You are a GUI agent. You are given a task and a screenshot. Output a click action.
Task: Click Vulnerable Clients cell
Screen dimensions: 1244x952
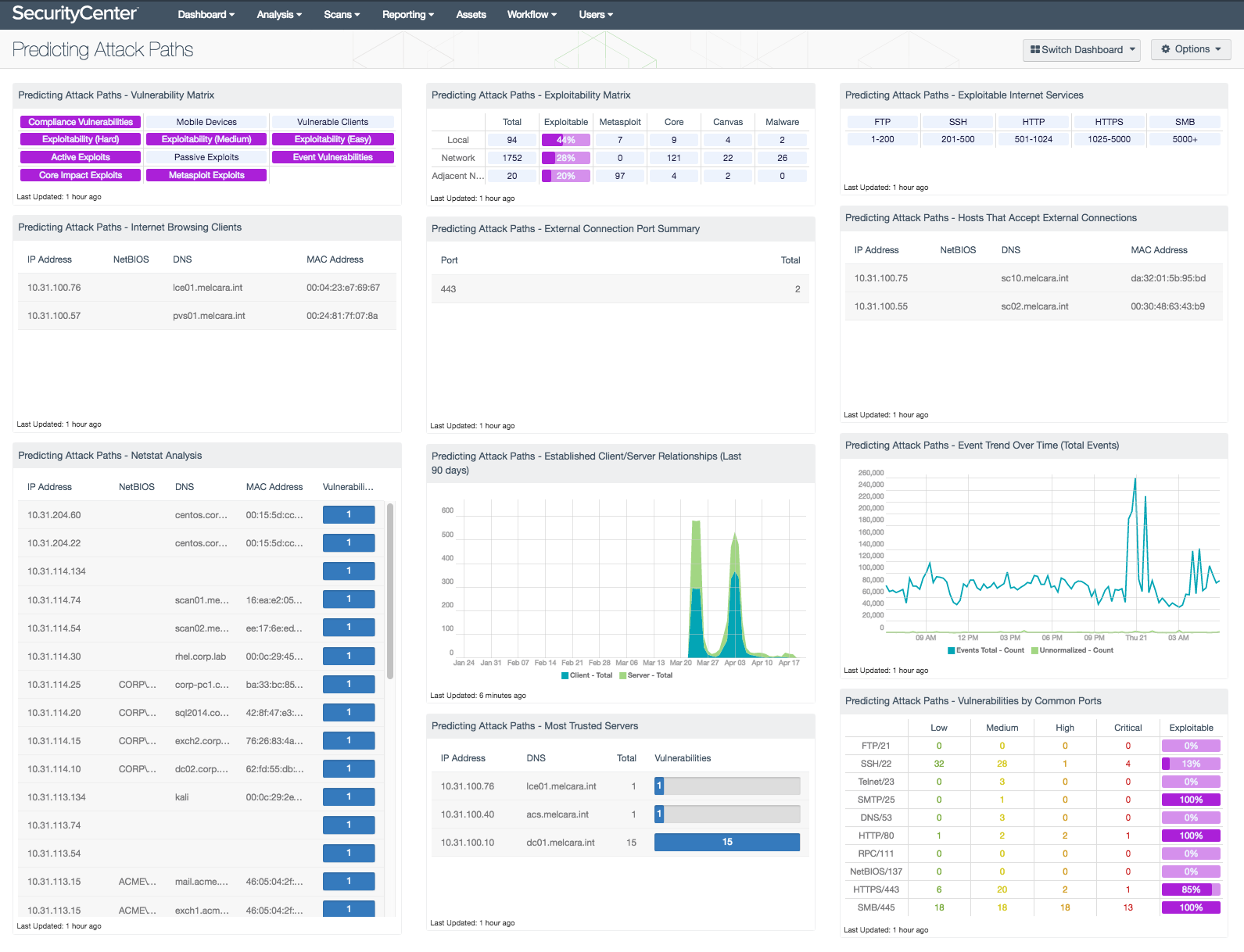[x=333, y=122]
